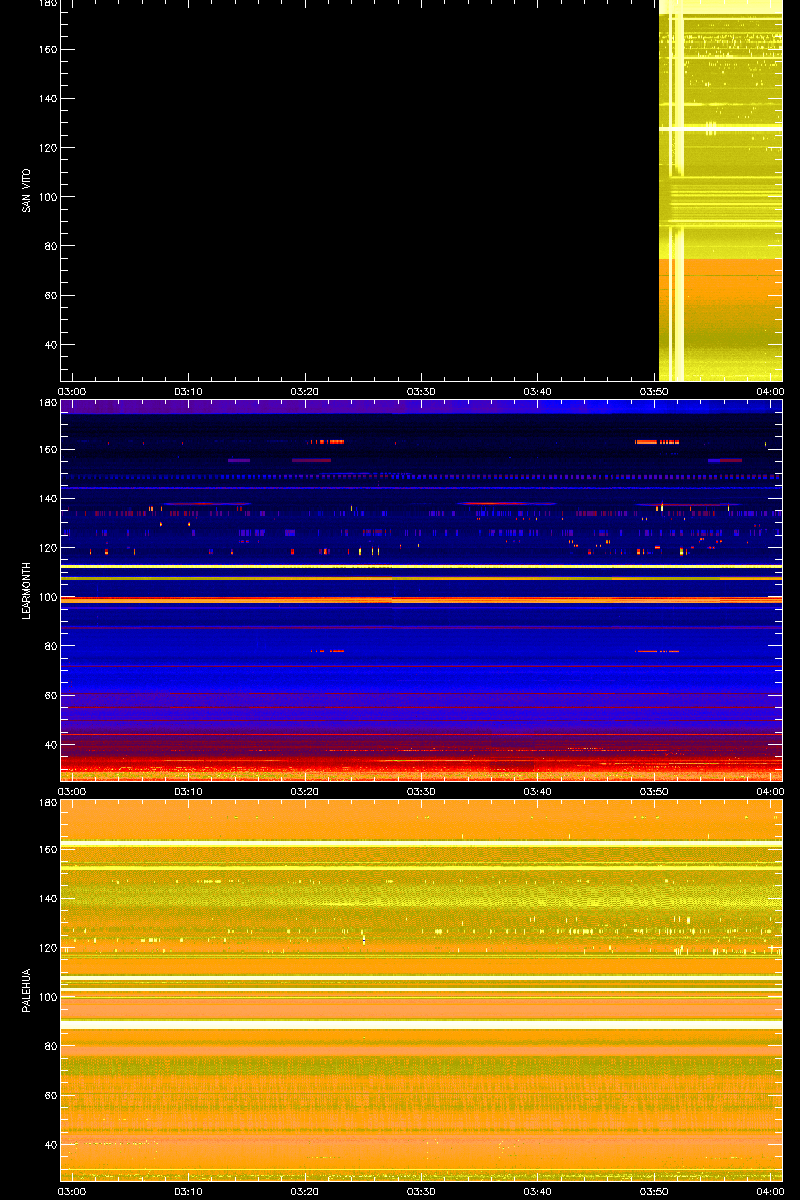Select the 100 frequency tick on Learmonth axis
This screenshot has height=1200, width=800.
pos(46,597)
